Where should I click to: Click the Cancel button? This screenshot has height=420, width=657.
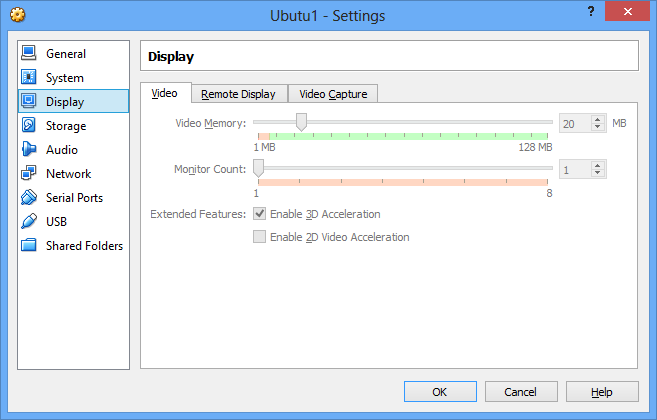click(x=521, y=392)
